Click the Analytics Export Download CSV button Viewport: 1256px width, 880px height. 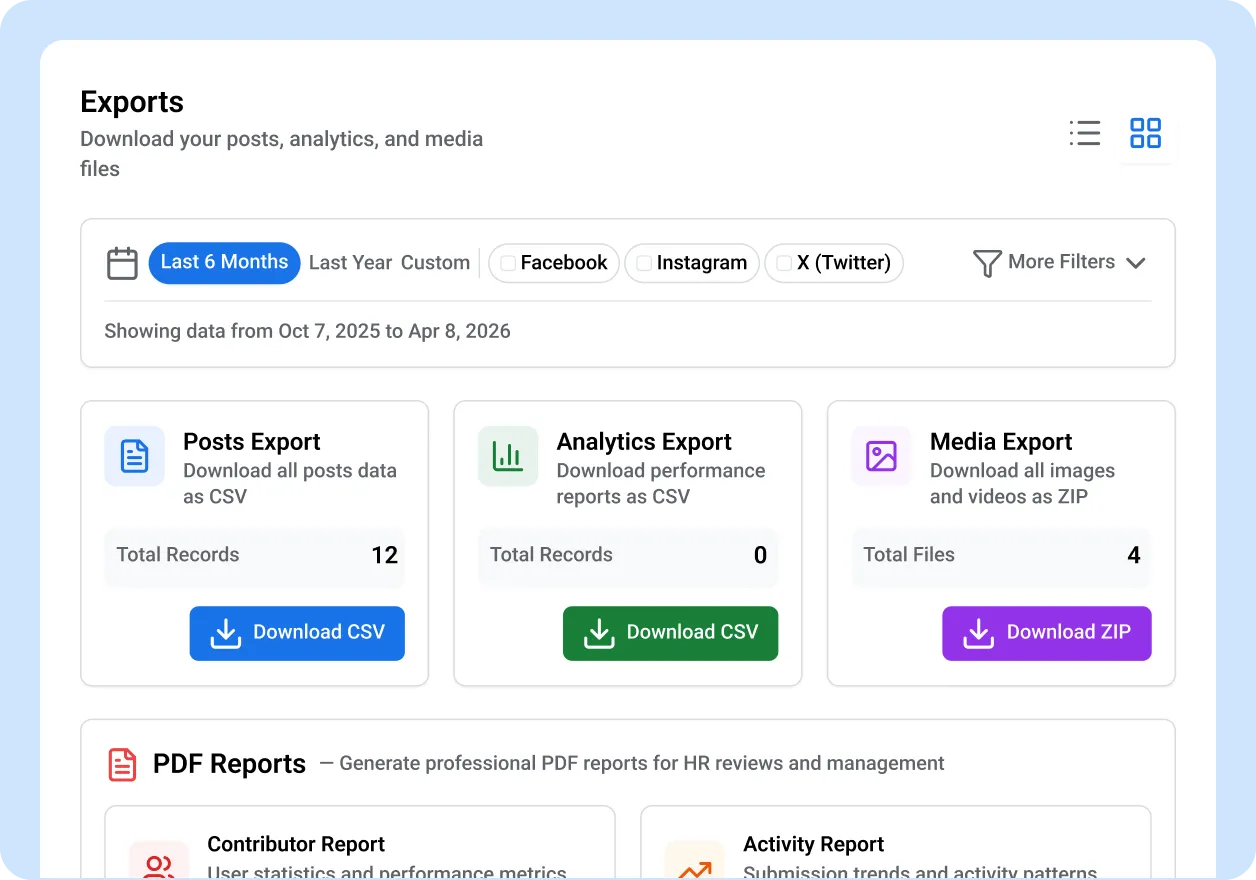[670, 633]
